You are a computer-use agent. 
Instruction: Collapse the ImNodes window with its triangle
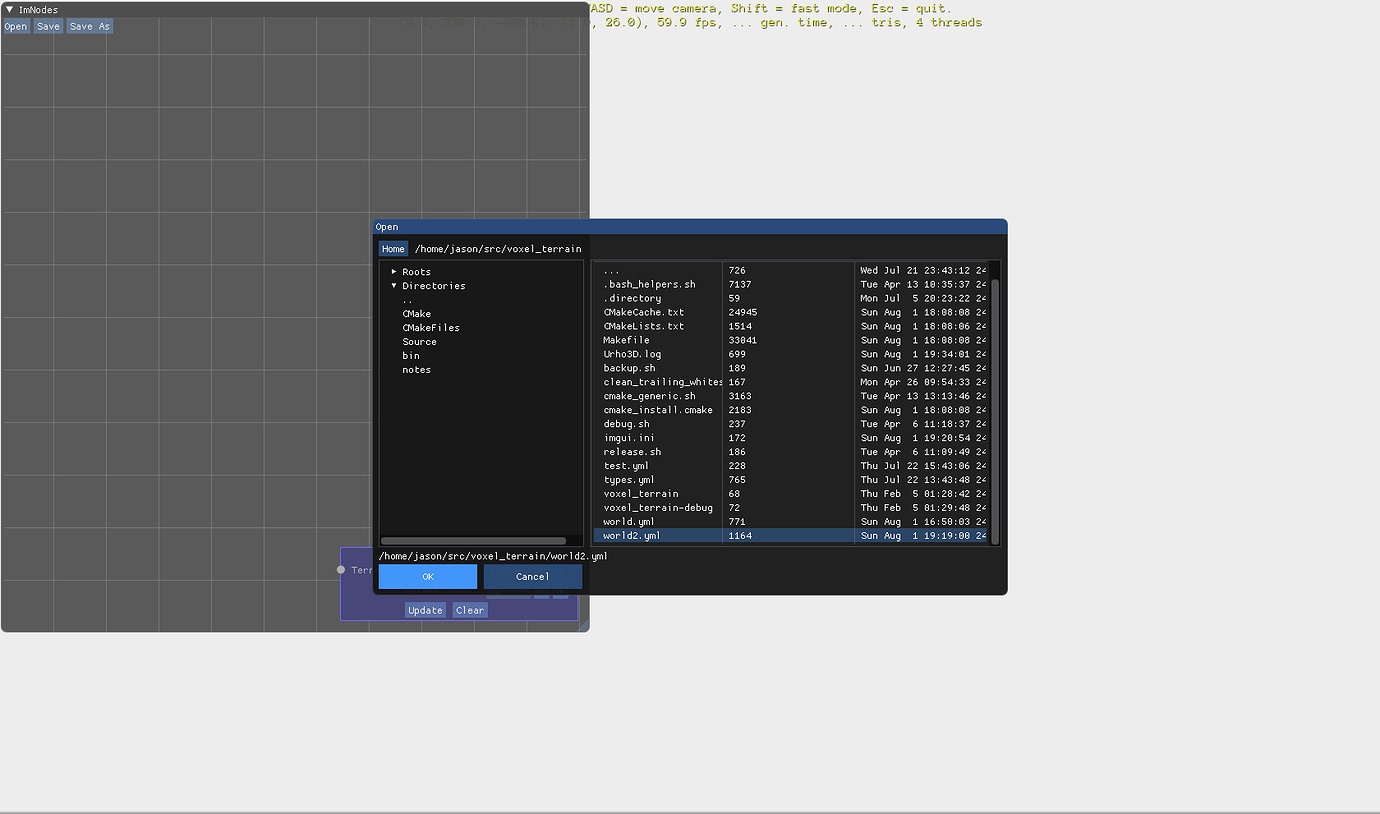click(x=9, y=10)
